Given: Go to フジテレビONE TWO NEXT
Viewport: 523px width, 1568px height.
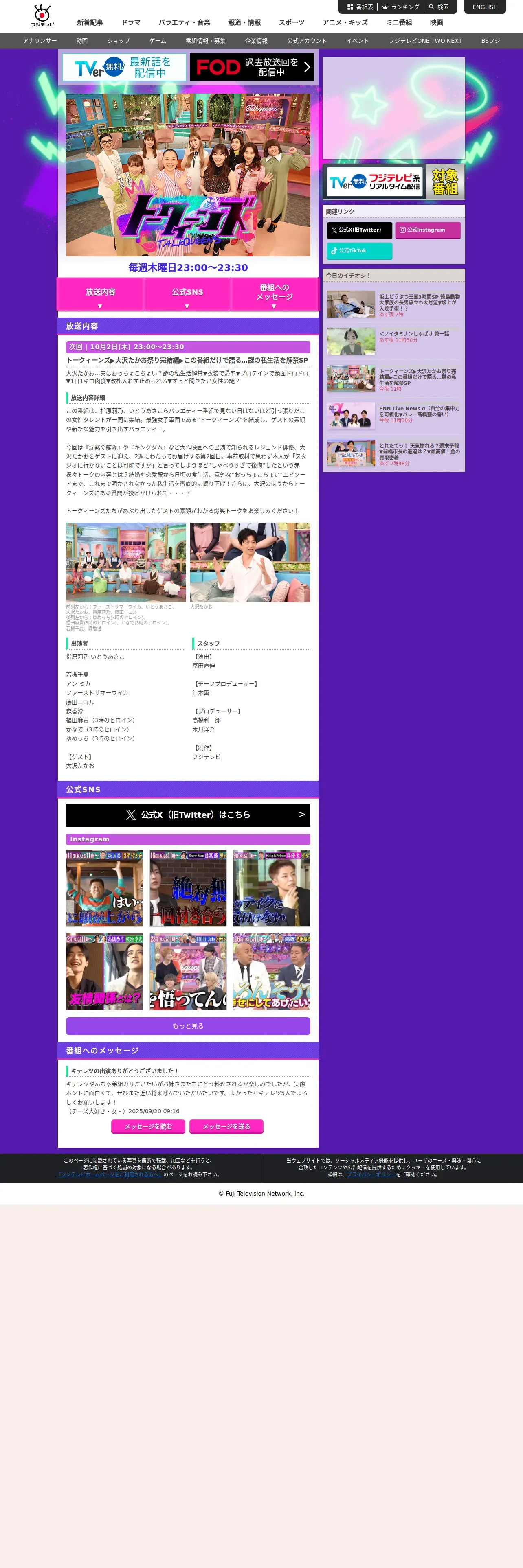Looking at the screenshot, I should (x=425, y=41).
